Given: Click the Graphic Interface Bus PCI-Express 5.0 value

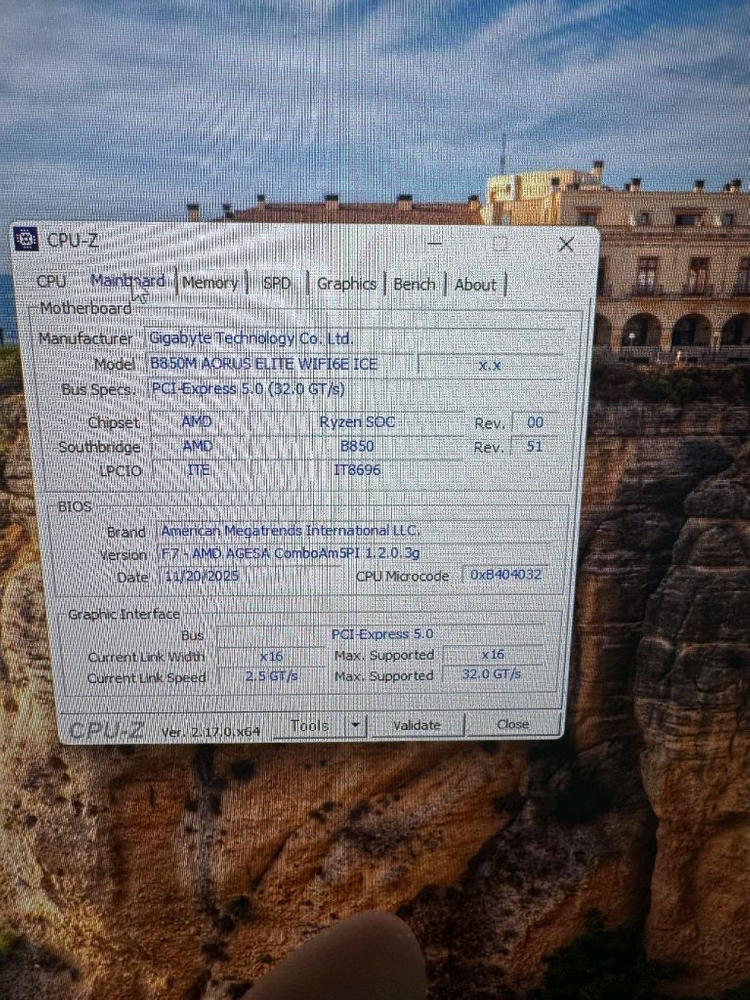Looking at the screenshot, I should [x=381, y=634].
